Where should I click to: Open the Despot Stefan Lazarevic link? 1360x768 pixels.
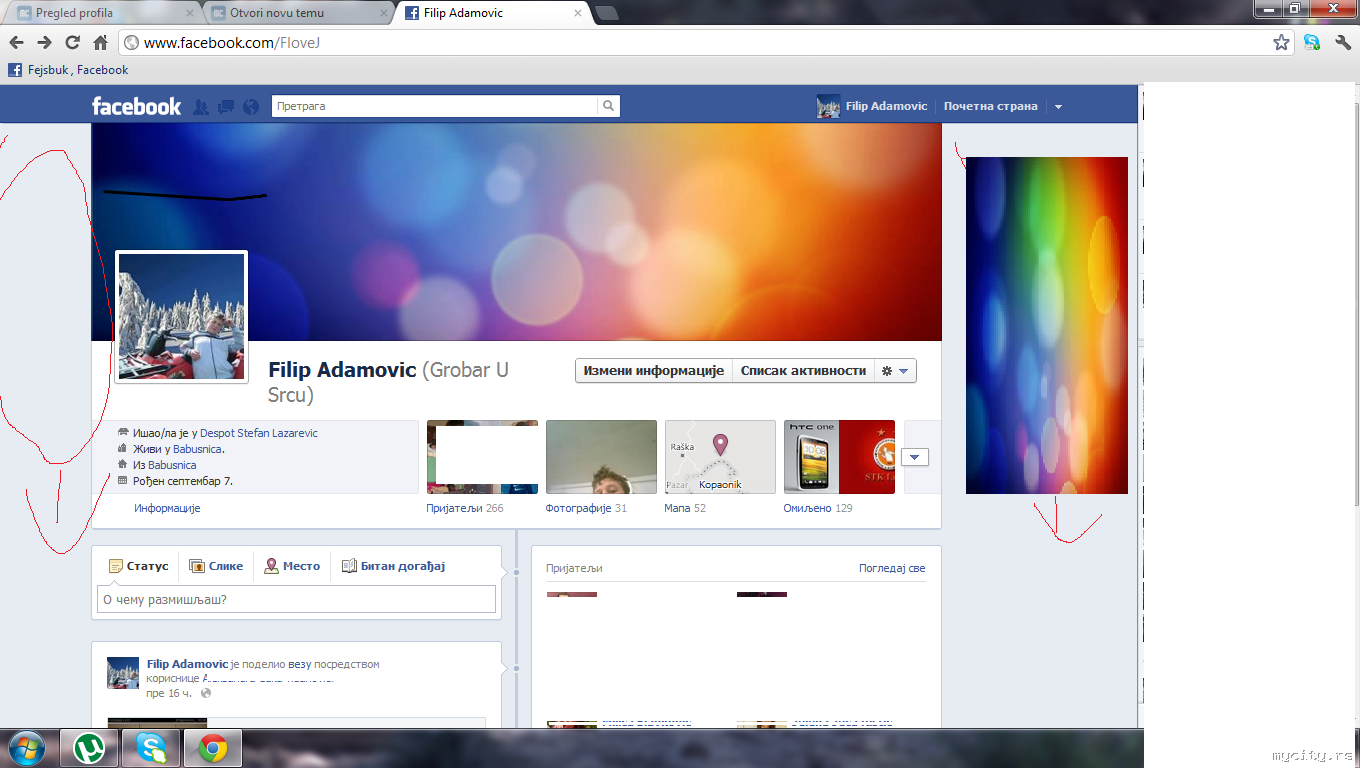pyautogui.click(x=259, y=433)
